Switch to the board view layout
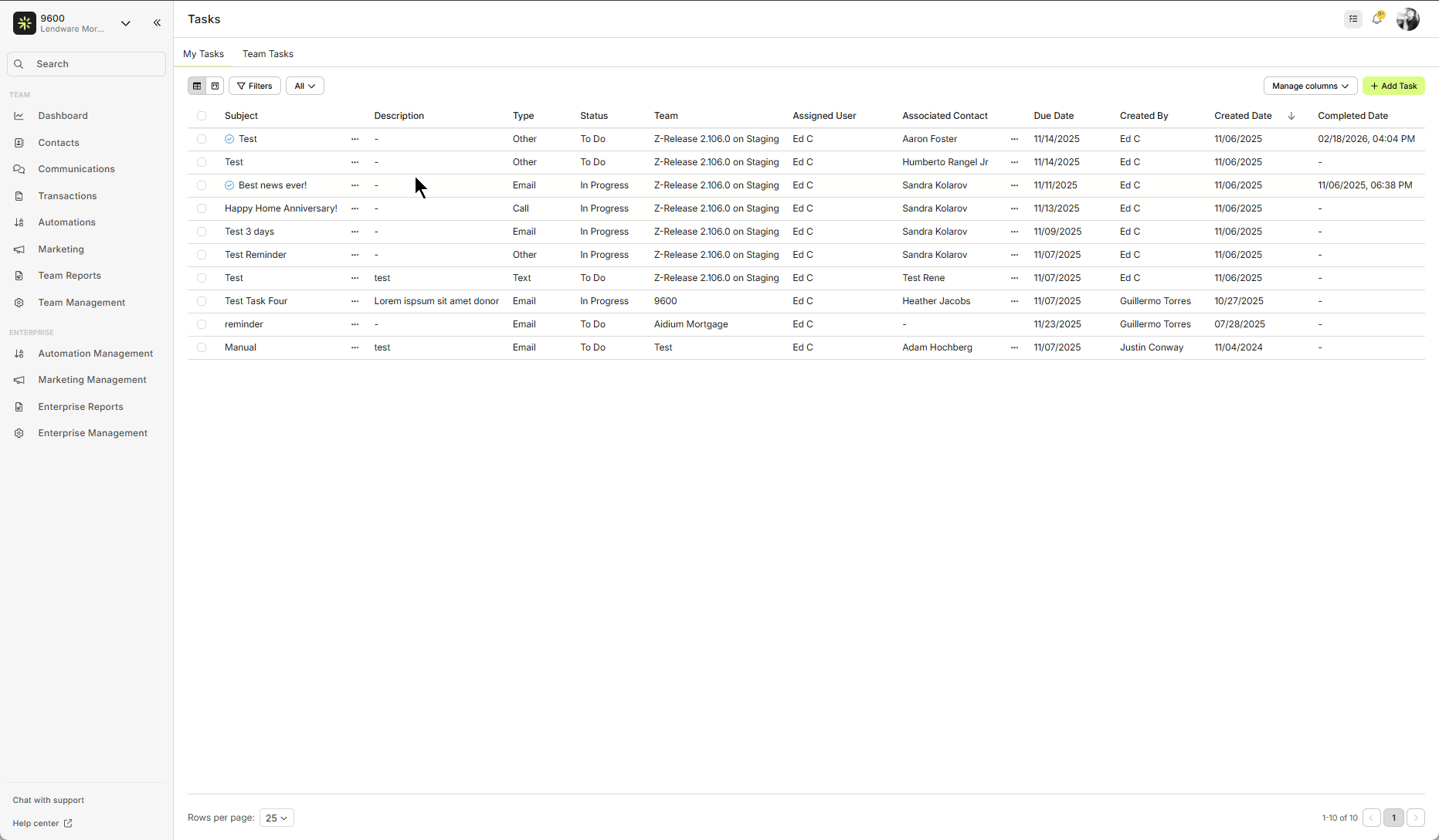The width and height of the screenshot is (1439, 840). tap(215, 86)
